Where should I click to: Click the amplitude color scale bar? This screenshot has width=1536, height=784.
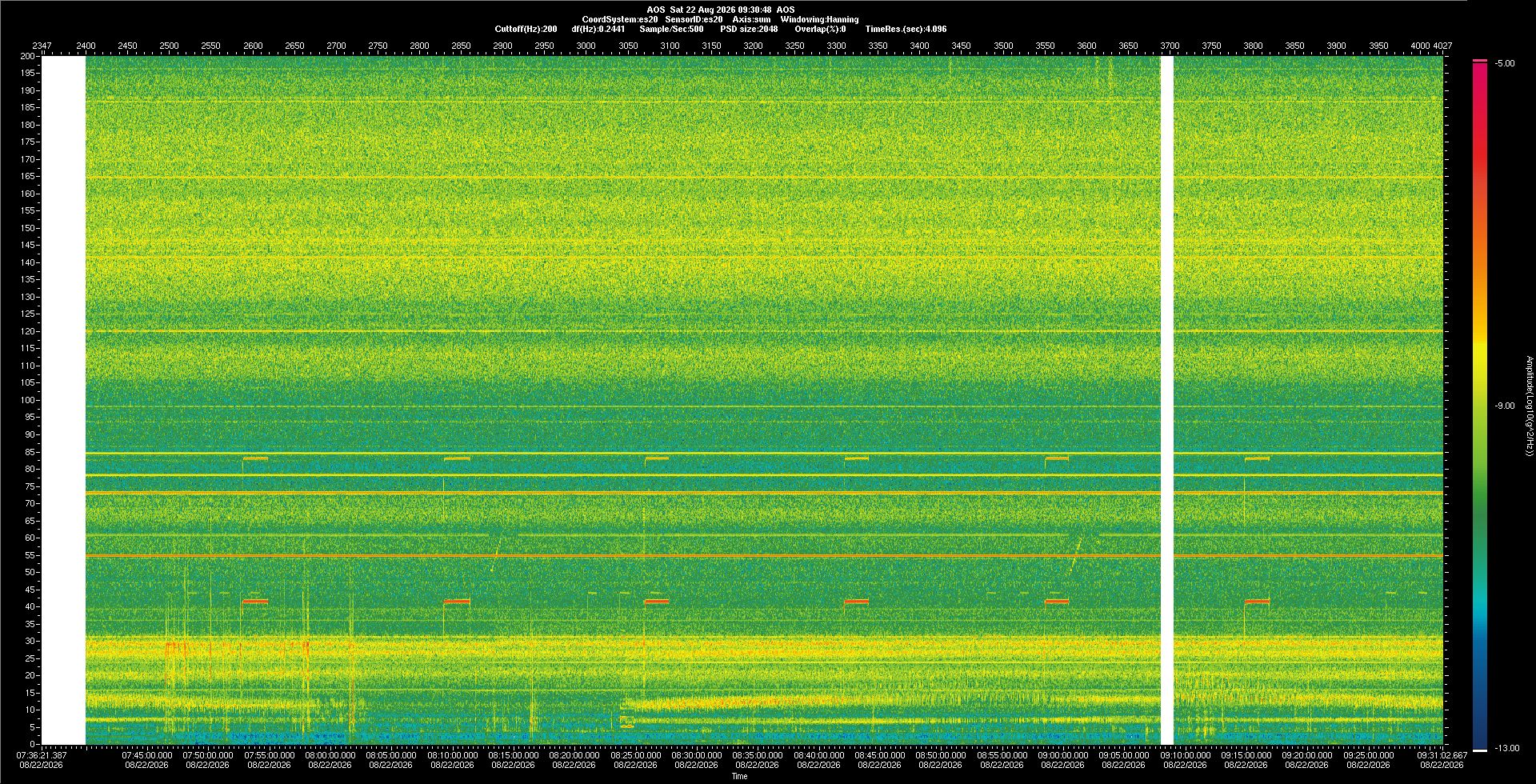(x=1480, y=406)
